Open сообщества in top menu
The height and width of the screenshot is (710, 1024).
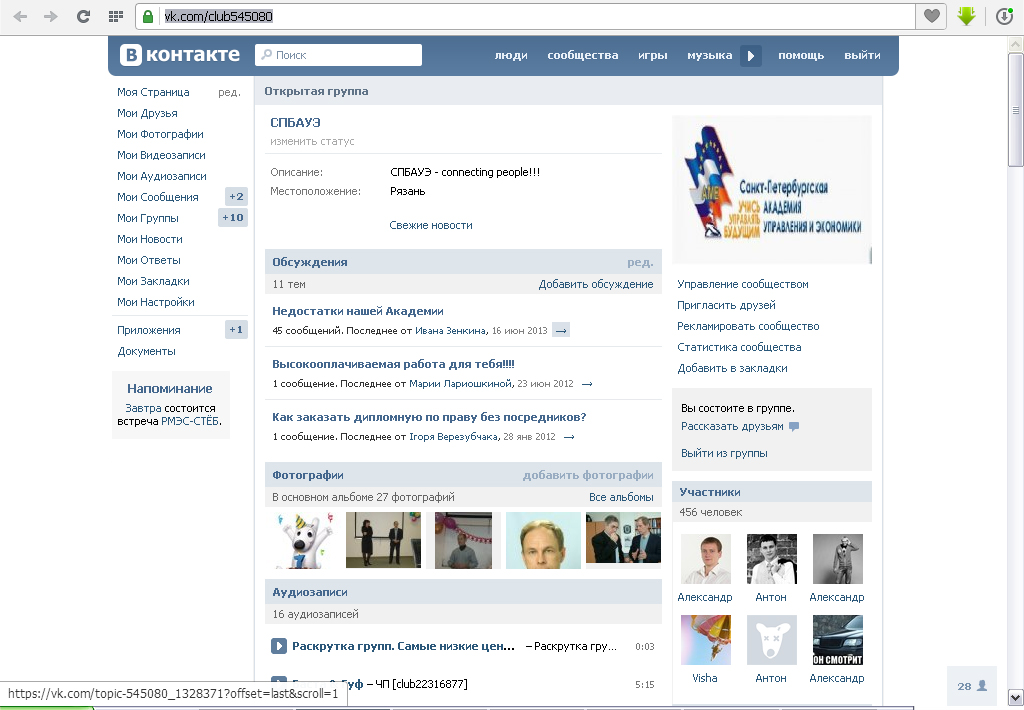coord(583,56)
